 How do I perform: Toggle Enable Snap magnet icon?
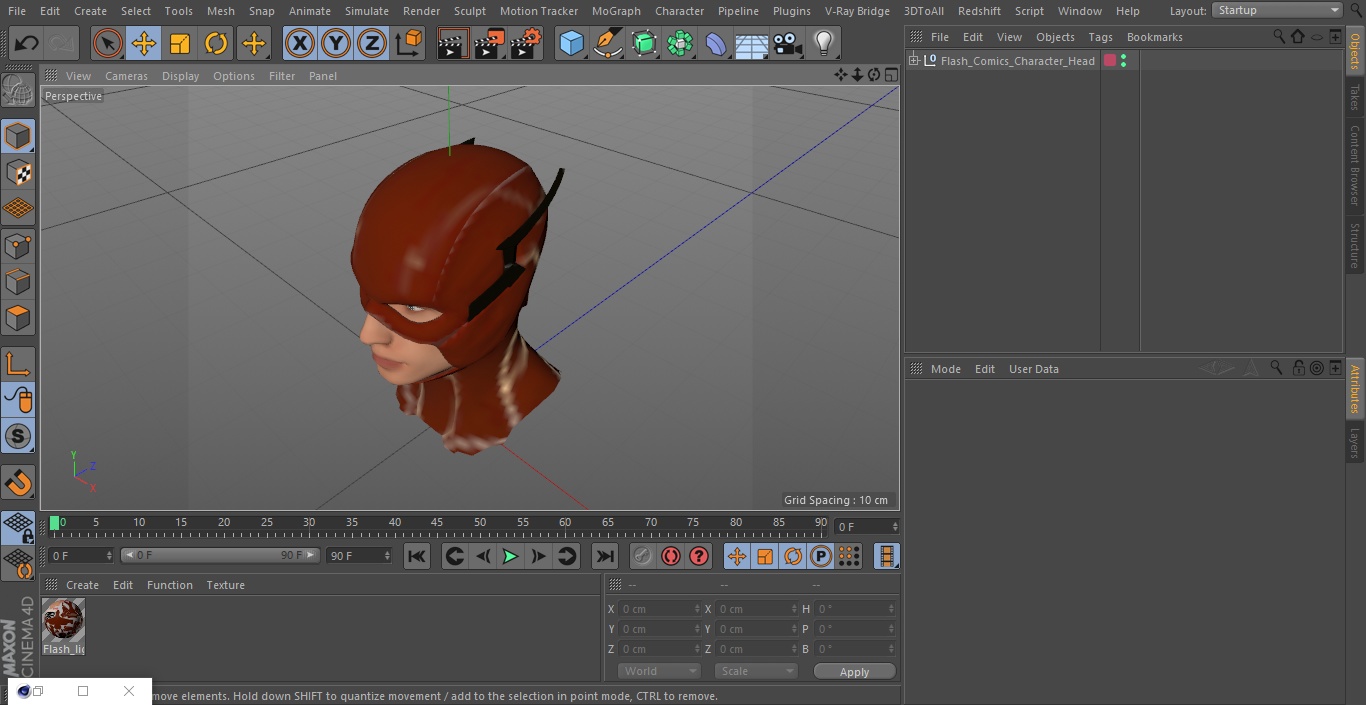point(18,483)
